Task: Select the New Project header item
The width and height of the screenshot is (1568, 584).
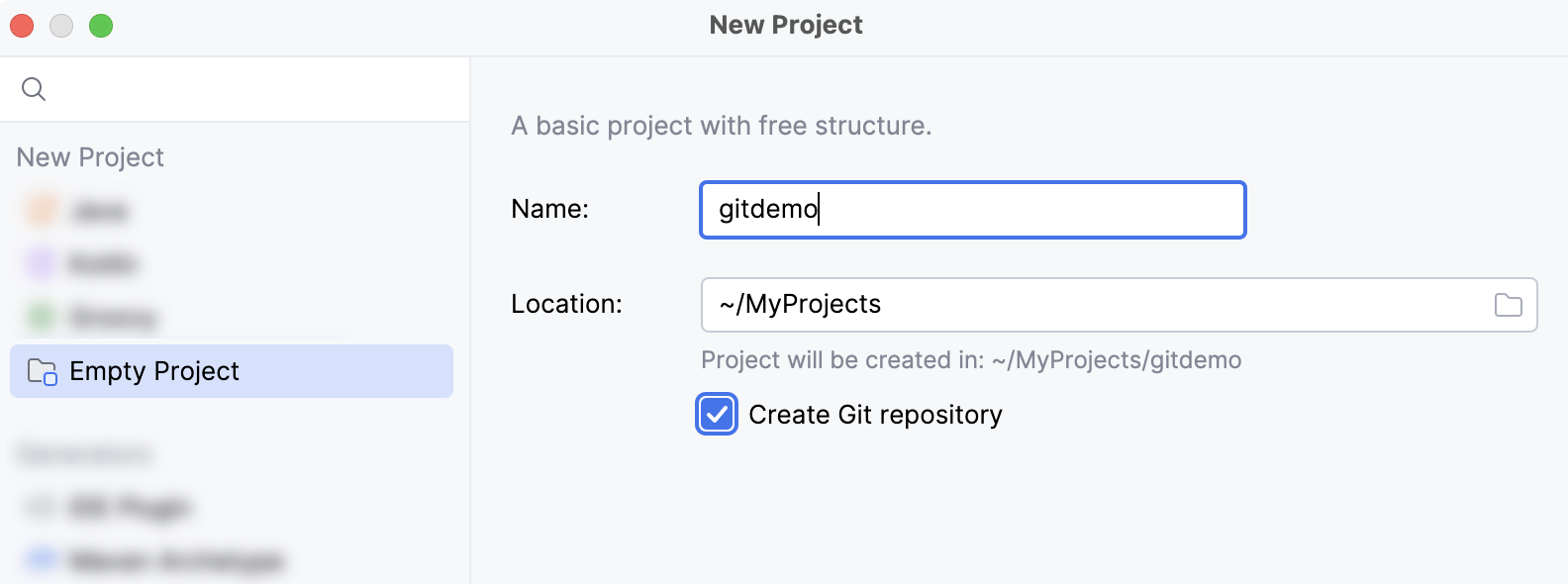Action: [90, 156]
